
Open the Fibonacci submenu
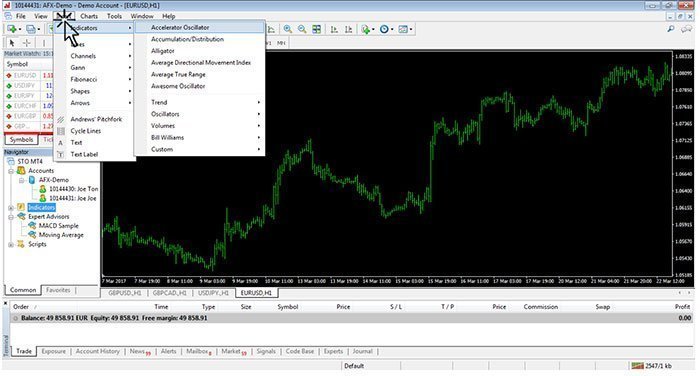(x=94, y=79)
